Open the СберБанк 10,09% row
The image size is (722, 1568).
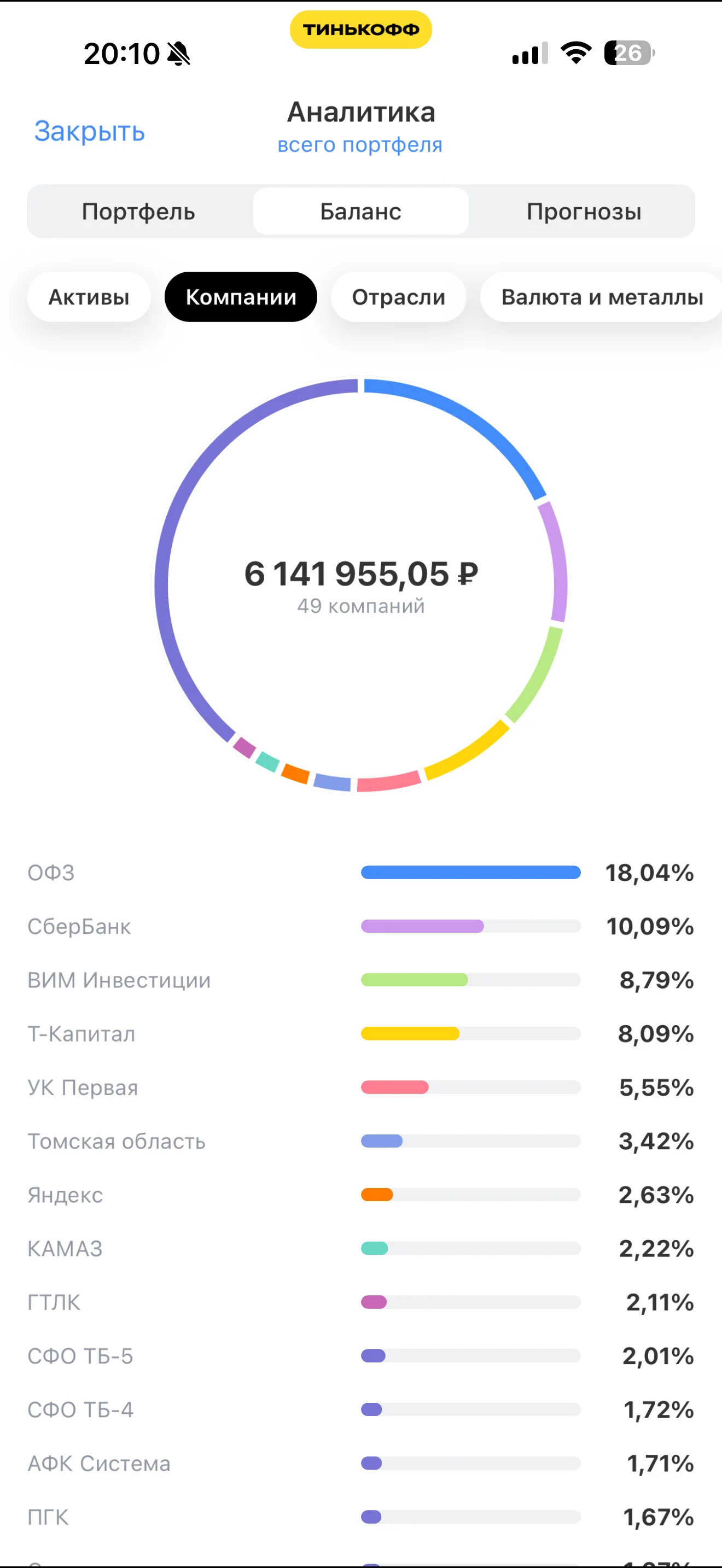coord(361,927)
